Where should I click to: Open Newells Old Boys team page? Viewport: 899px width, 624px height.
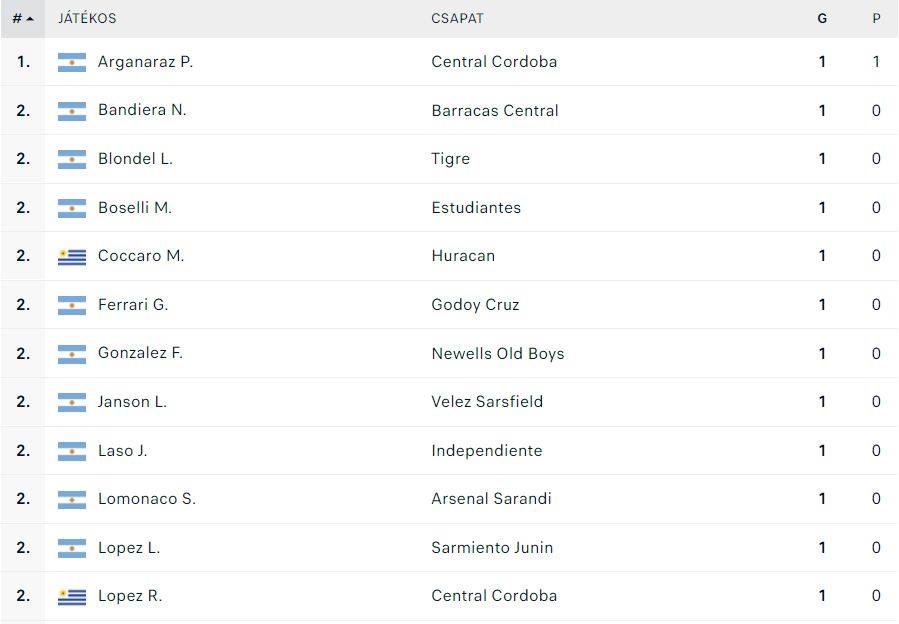[498, 354]
